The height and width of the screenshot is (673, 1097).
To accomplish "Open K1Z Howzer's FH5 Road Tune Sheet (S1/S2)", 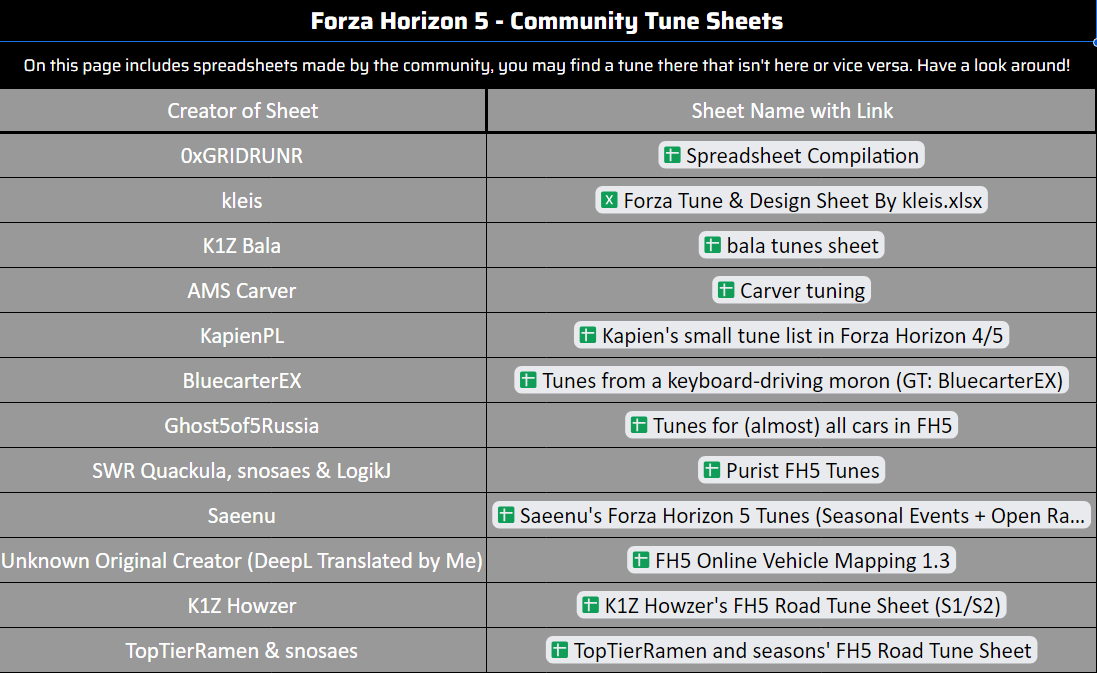I will pyautogui.click(x=791, y=605).
